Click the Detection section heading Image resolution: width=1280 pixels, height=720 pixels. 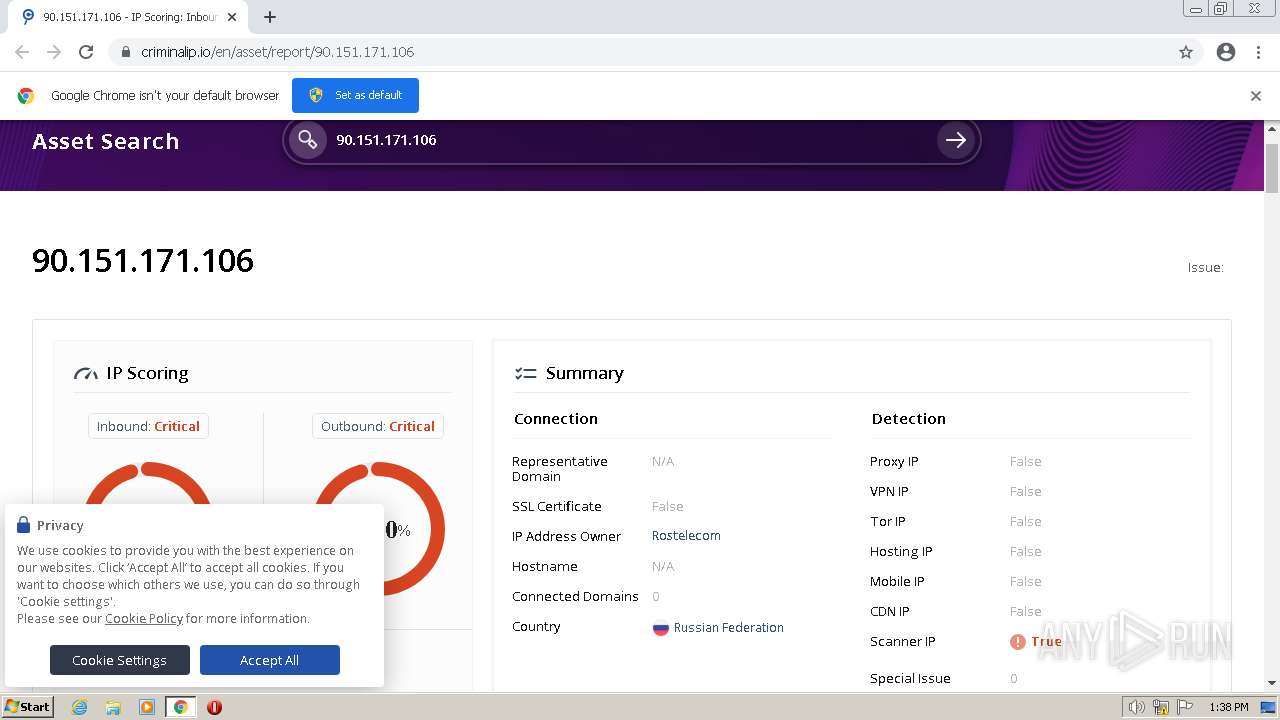click(x=909, y=419)
